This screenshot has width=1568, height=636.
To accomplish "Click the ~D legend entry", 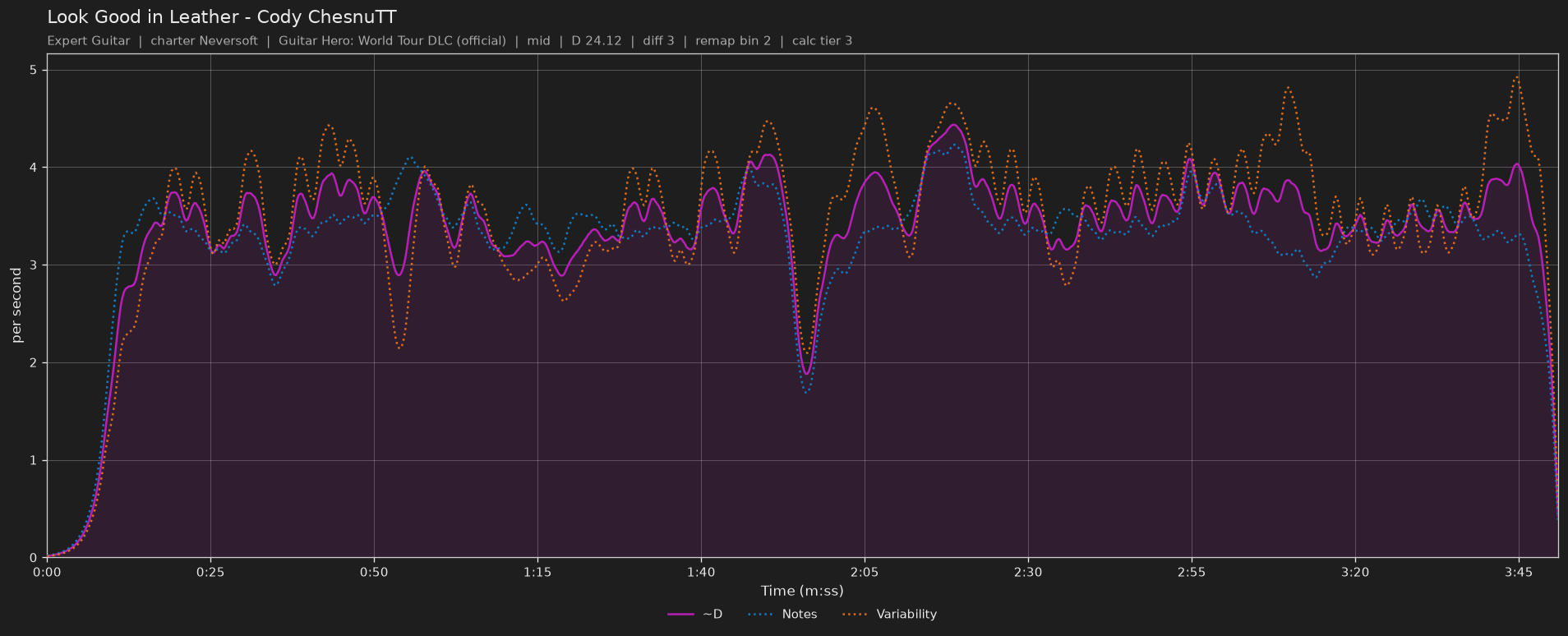I will tap(695, 614).
